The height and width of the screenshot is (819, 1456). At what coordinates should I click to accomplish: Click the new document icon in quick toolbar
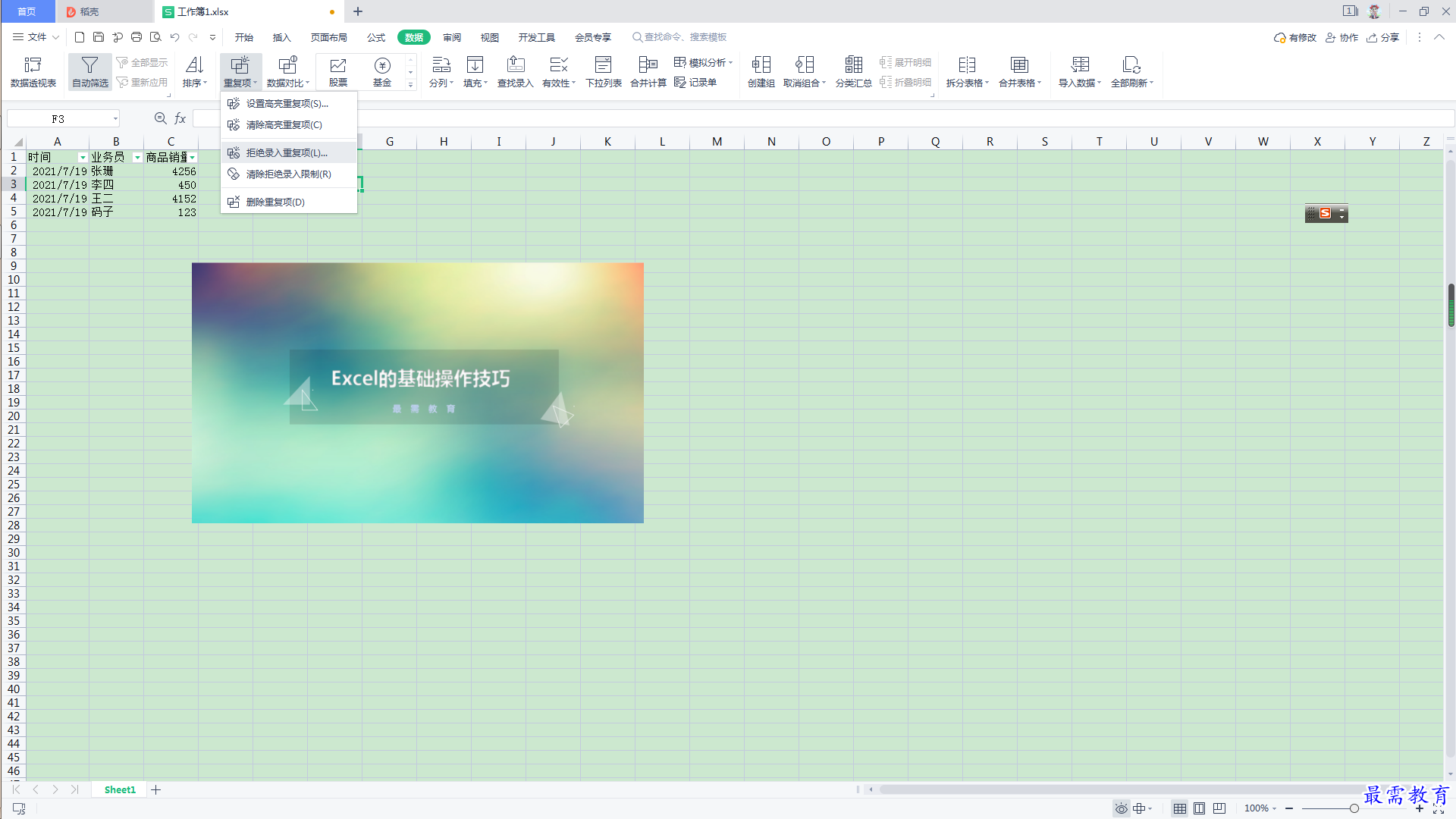(80, 37)
